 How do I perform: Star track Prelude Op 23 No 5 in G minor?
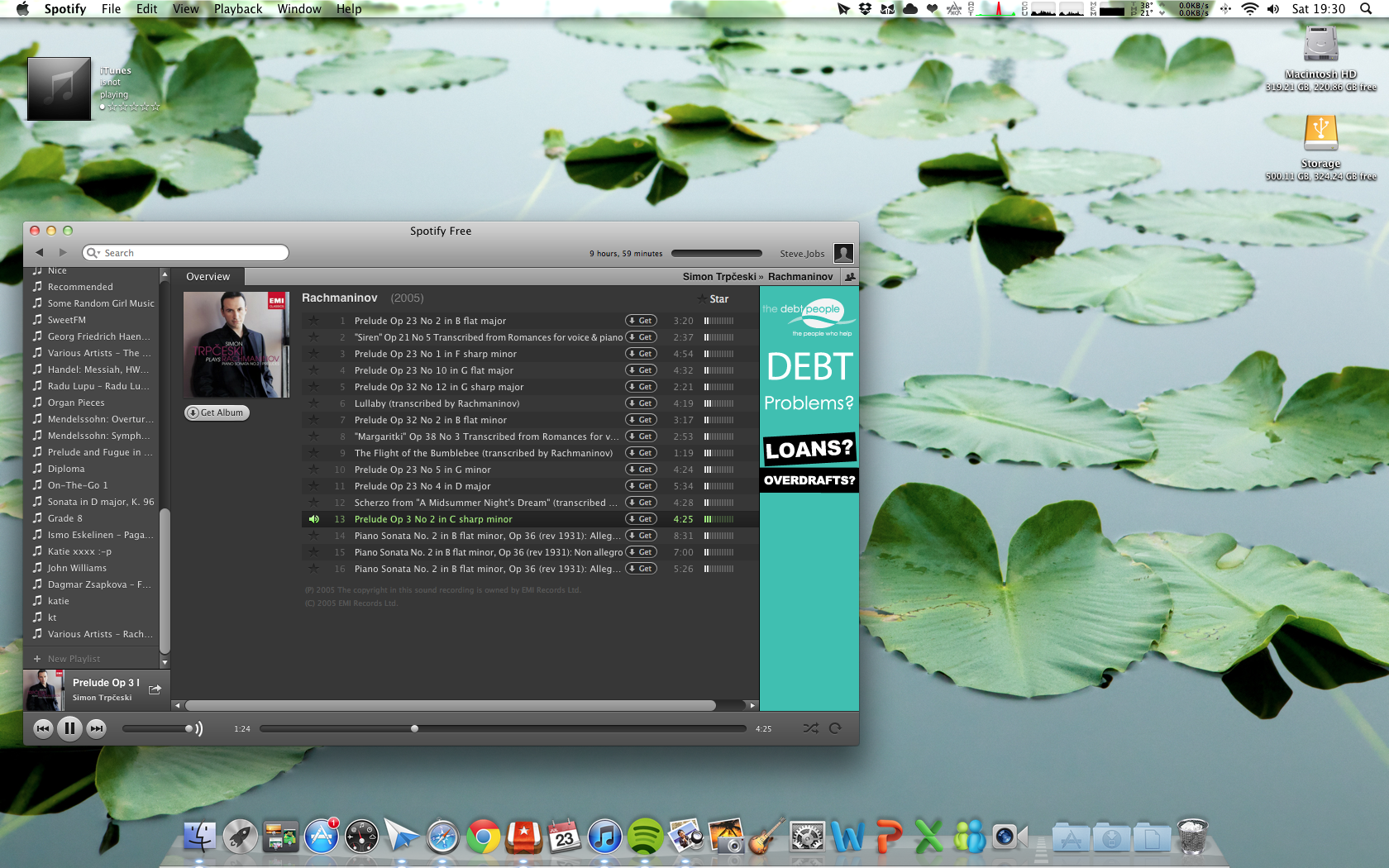click(x=314, y=469)
